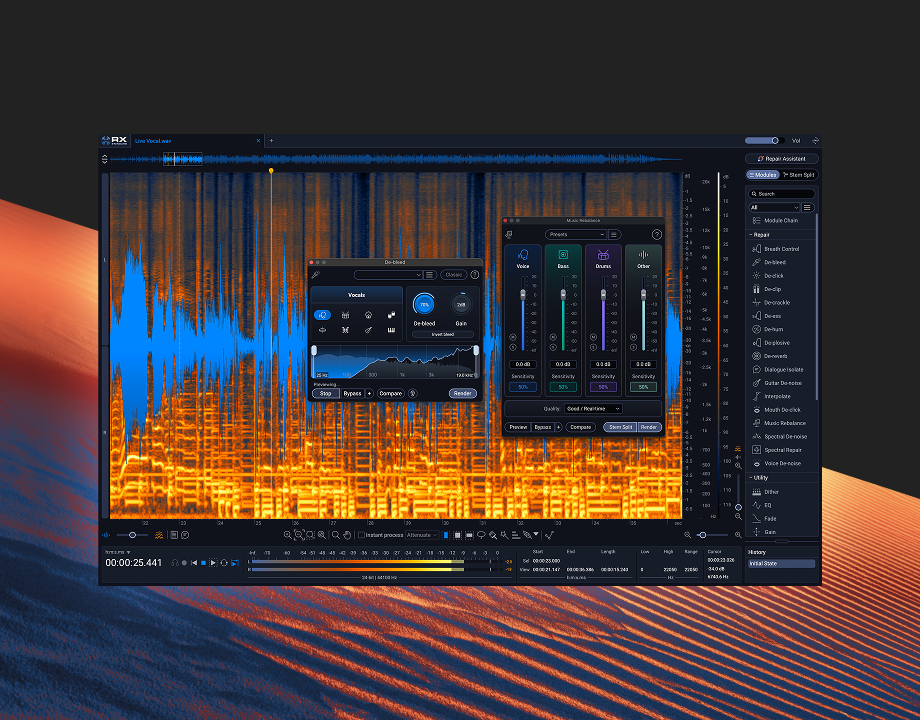
Task: Select the vocals source icon in De-bleed
Action: click(x=322, y=315)
